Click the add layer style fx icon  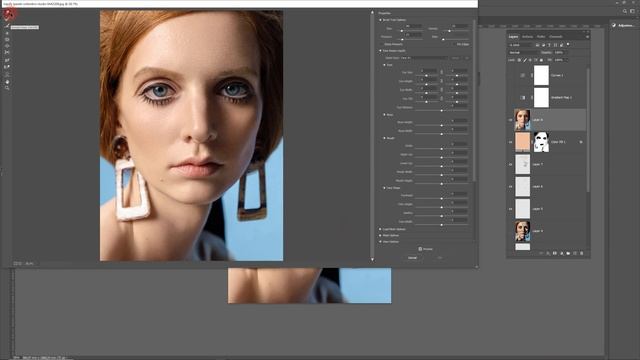(548, 253)
